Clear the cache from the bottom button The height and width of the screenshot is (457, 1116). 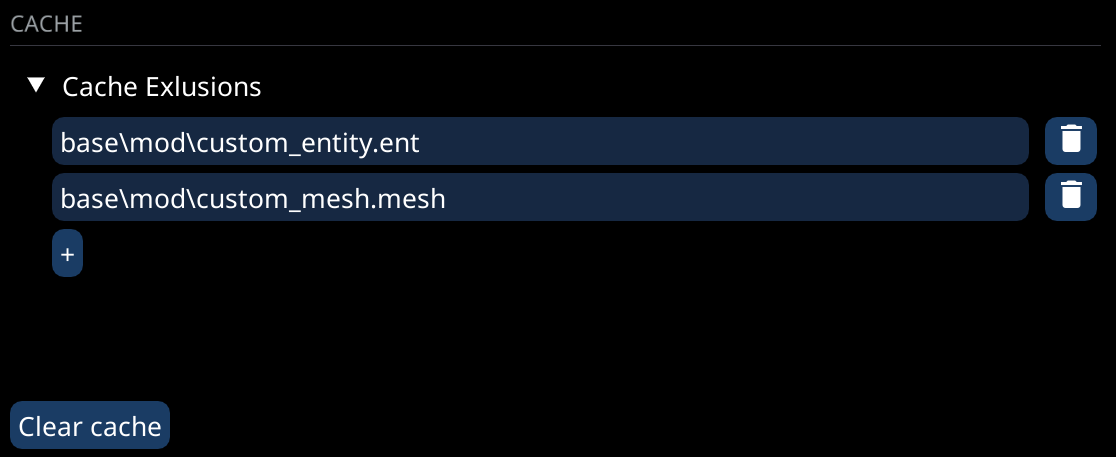(x=90, y=426)
